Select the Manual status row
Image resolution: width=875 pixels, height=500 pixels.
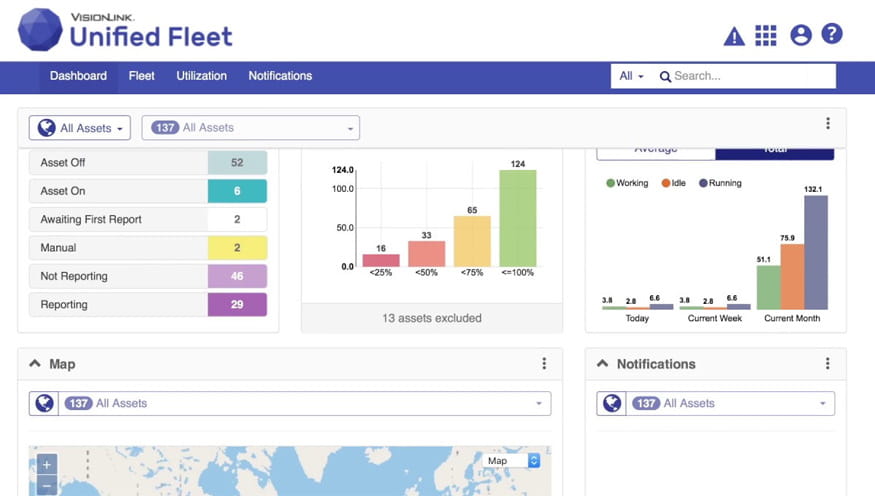pos(148,248)
